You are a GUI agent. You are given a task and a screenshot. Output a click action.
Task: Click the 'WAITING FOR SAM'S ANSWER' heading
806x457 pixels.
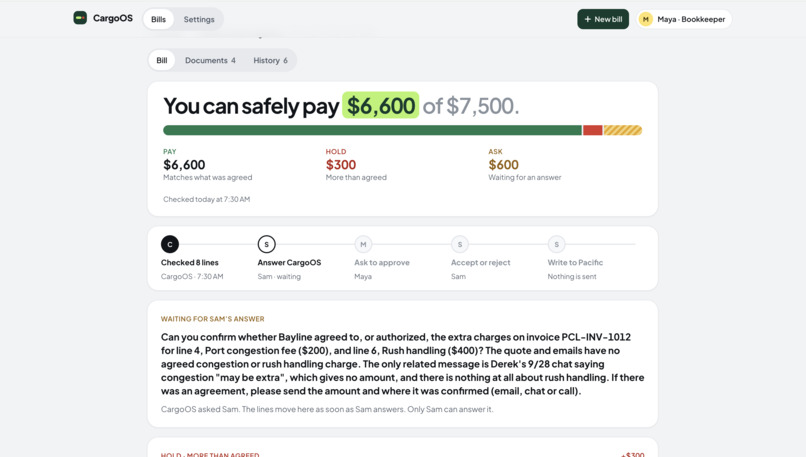(x=213, y=319)
